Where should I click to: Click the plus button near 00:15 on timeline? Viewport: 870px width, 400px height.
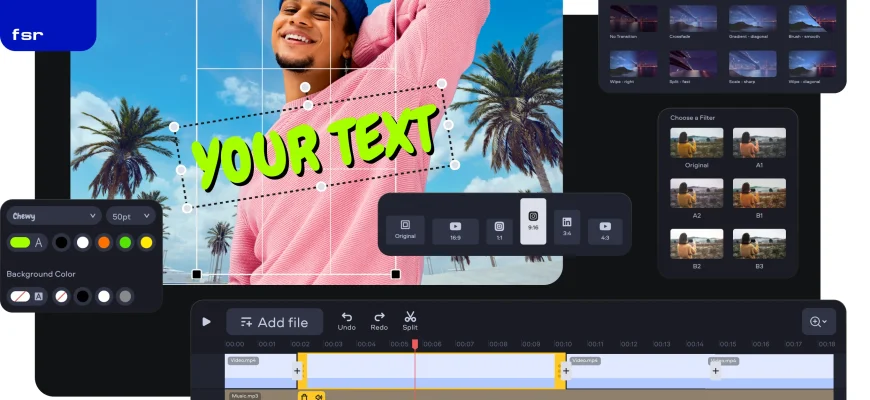pos(716,371)
